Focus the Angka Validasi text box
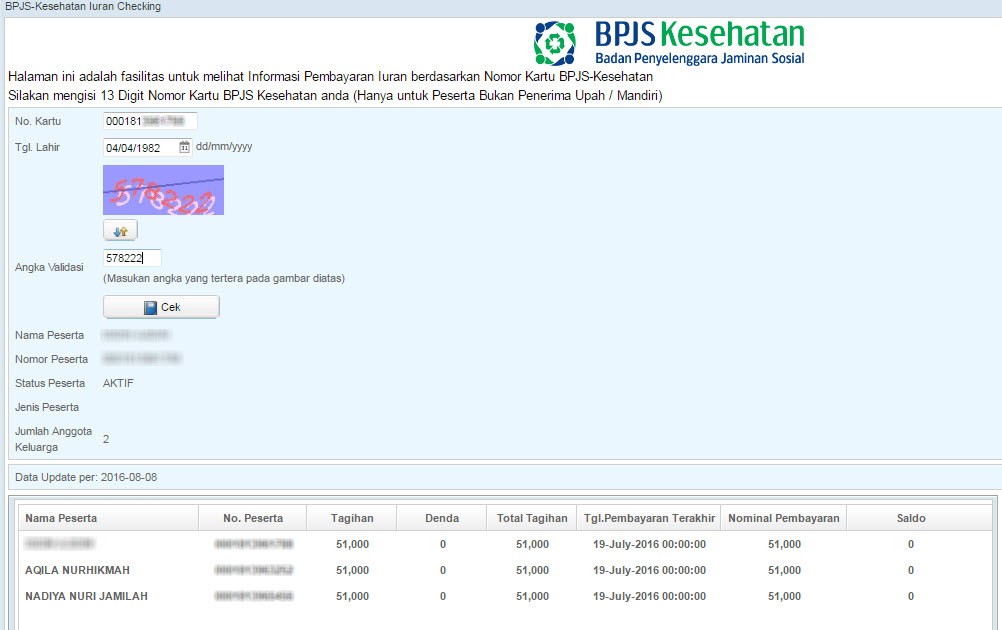 click(x=130, y=257)
